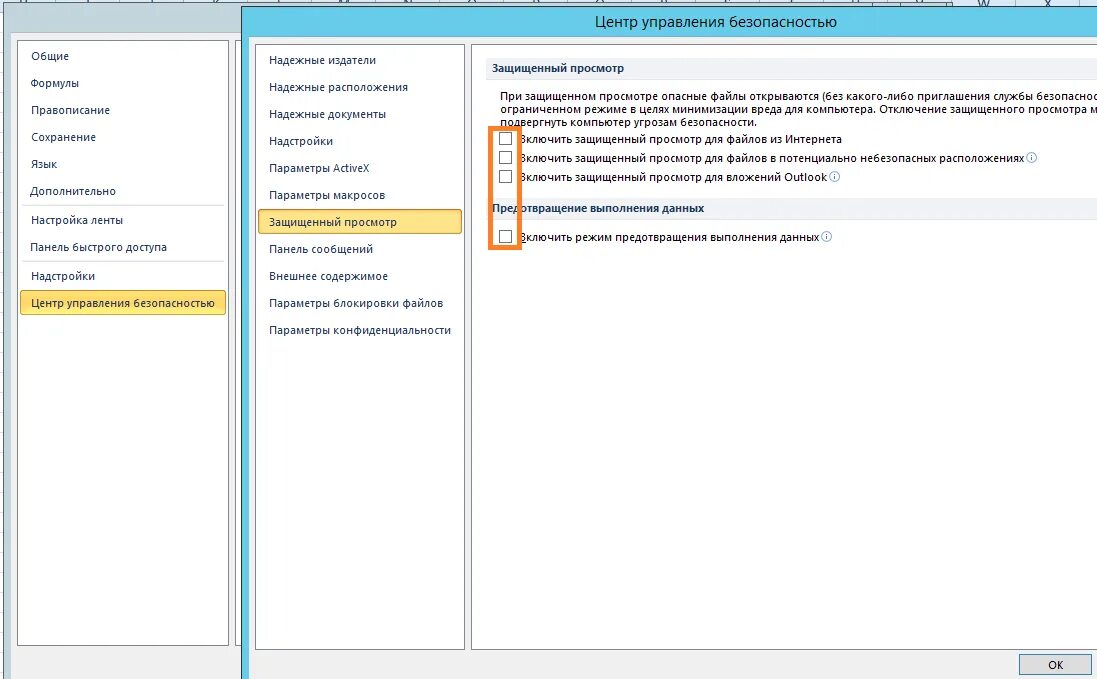
Task: Click the Предотвращение выполнения данных heading text
Action: pyautogui.click(x=598, y=208)
